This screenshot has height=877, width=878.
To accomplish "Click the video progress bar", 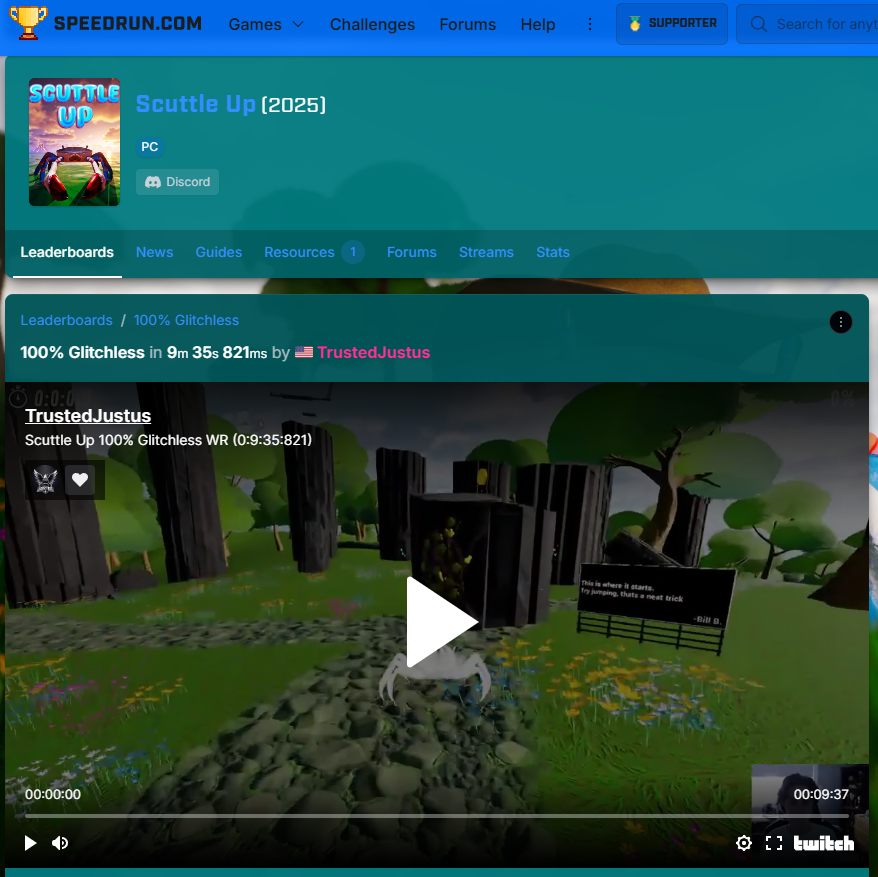I will [440, 819].
